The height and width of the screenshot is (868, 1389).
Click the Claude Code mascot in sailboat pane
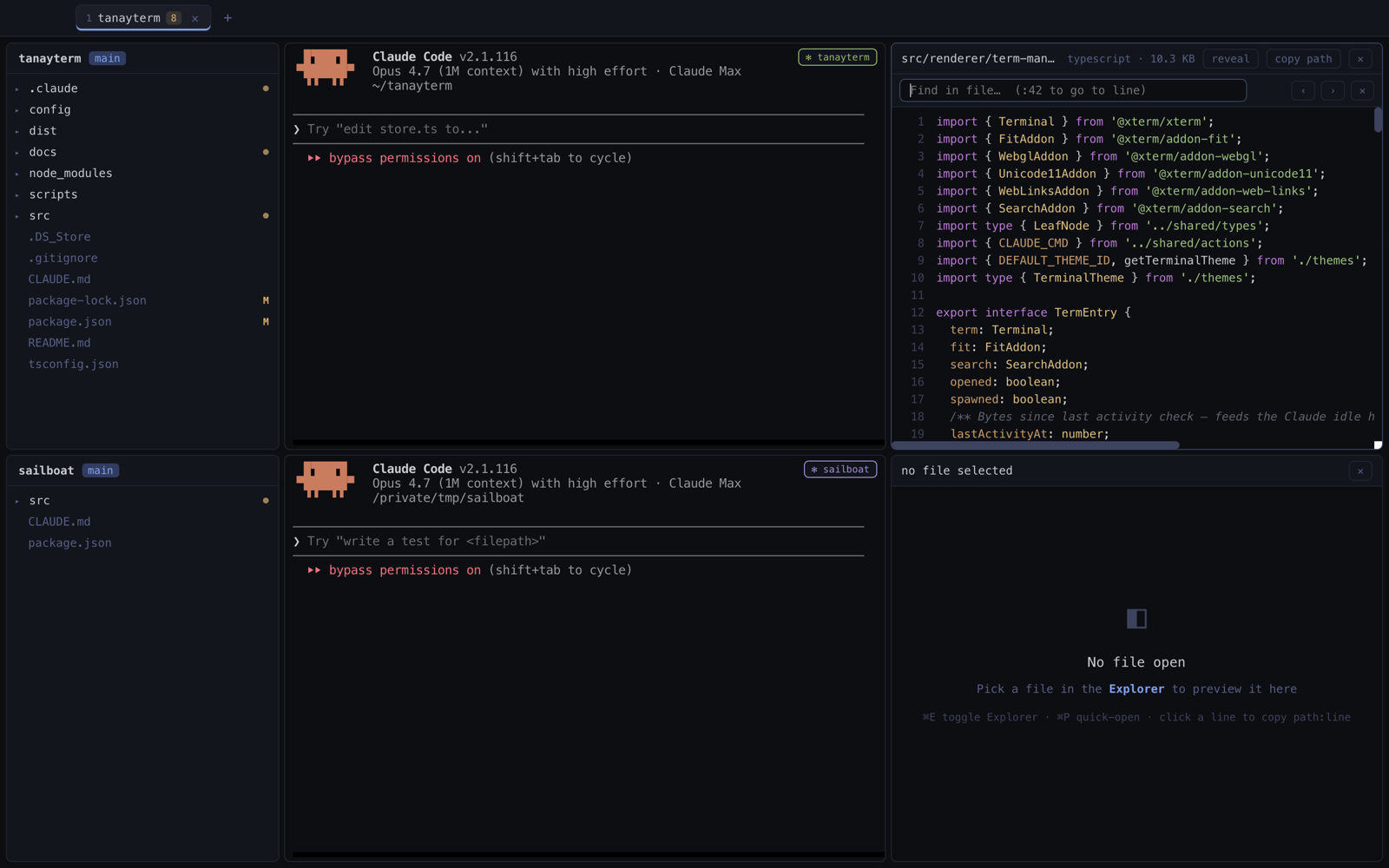[x=325, y=480]
